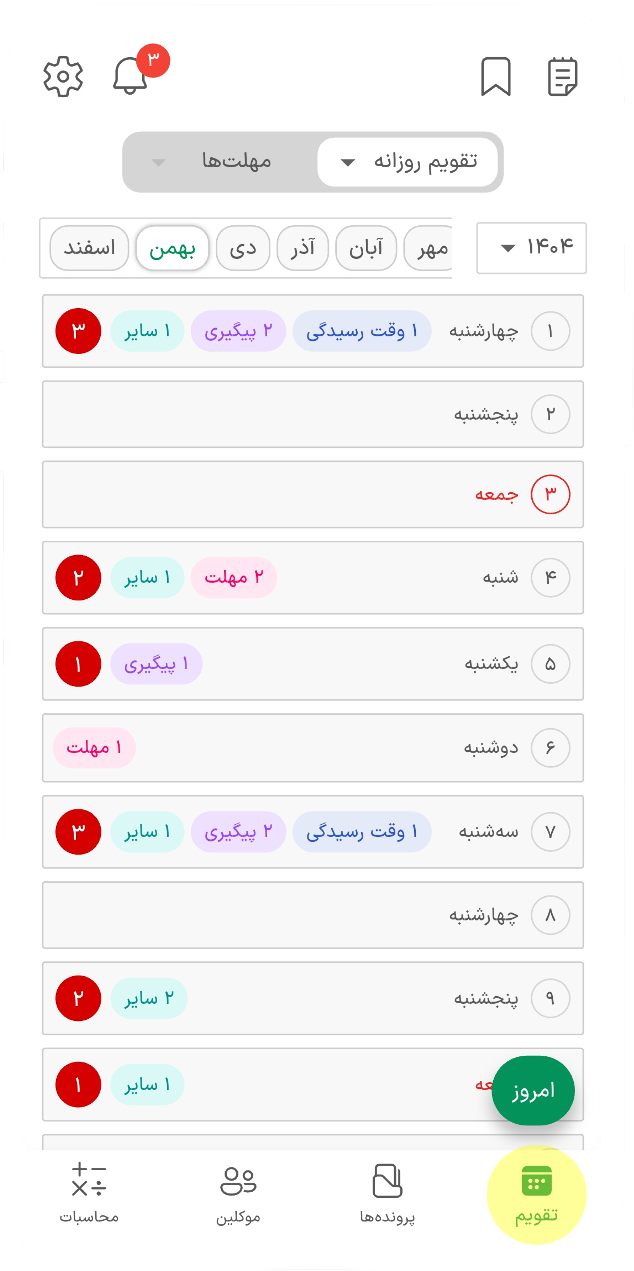Open day ۶ دوشنبه row
This screenshot has height=1271, width=634.
pos(313,747)
